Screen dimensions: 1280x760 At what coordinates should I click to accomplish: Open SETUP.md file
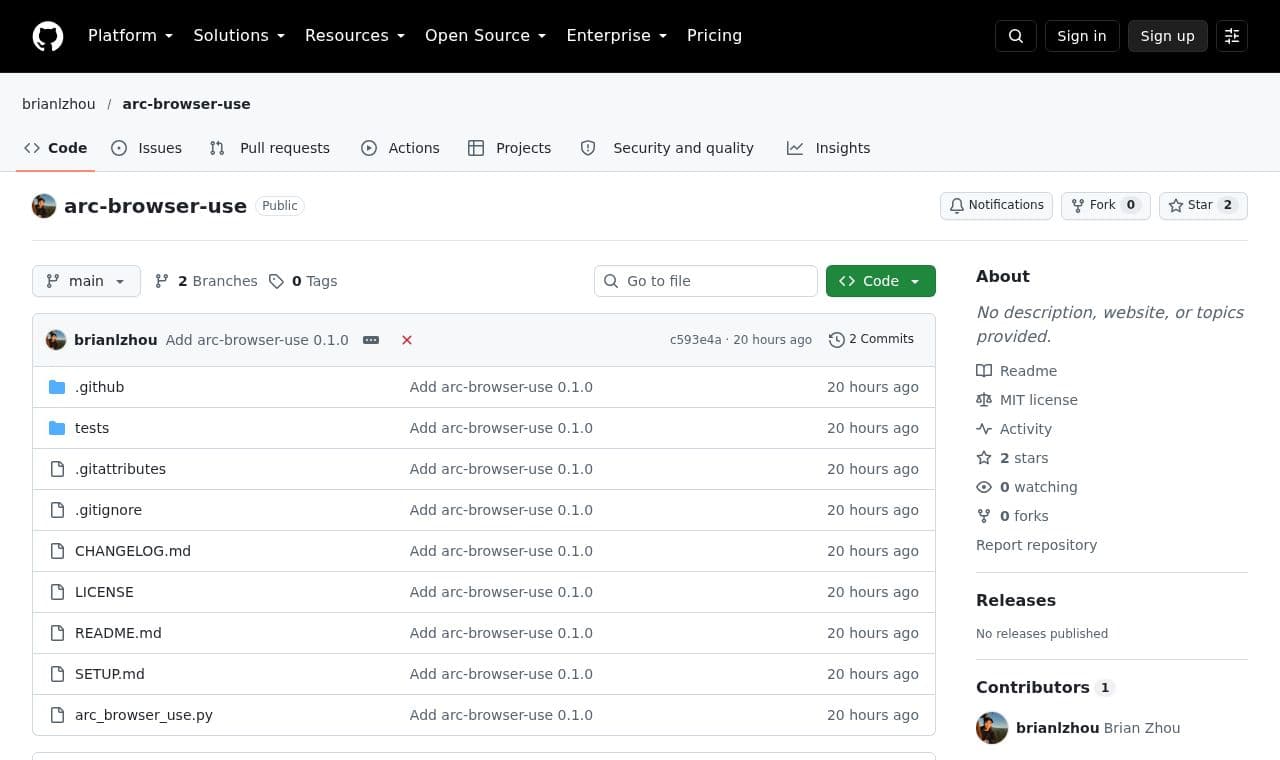(x=110, y=674)
